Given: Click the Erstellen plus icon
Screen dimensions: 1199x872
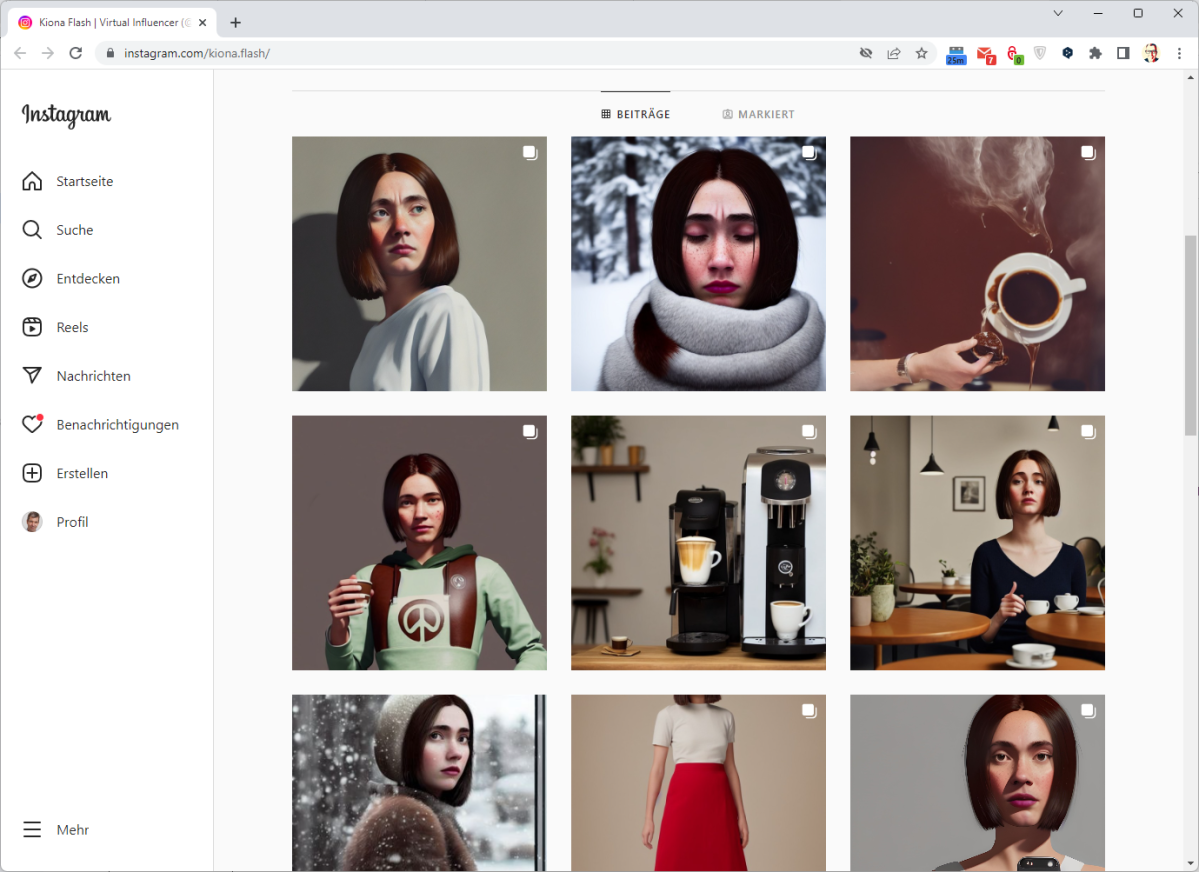Looking at the screenshot, I should pos(32,473).
